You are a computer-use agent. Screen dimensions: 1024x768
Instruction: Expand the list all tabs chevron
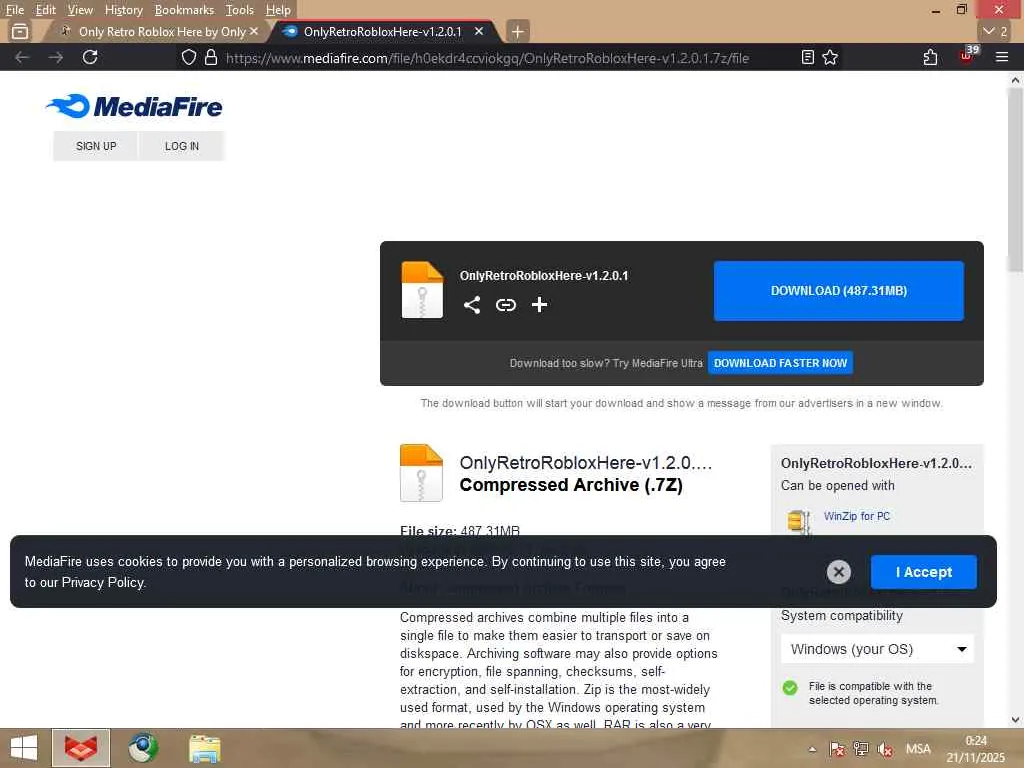[x=995, y=31]
